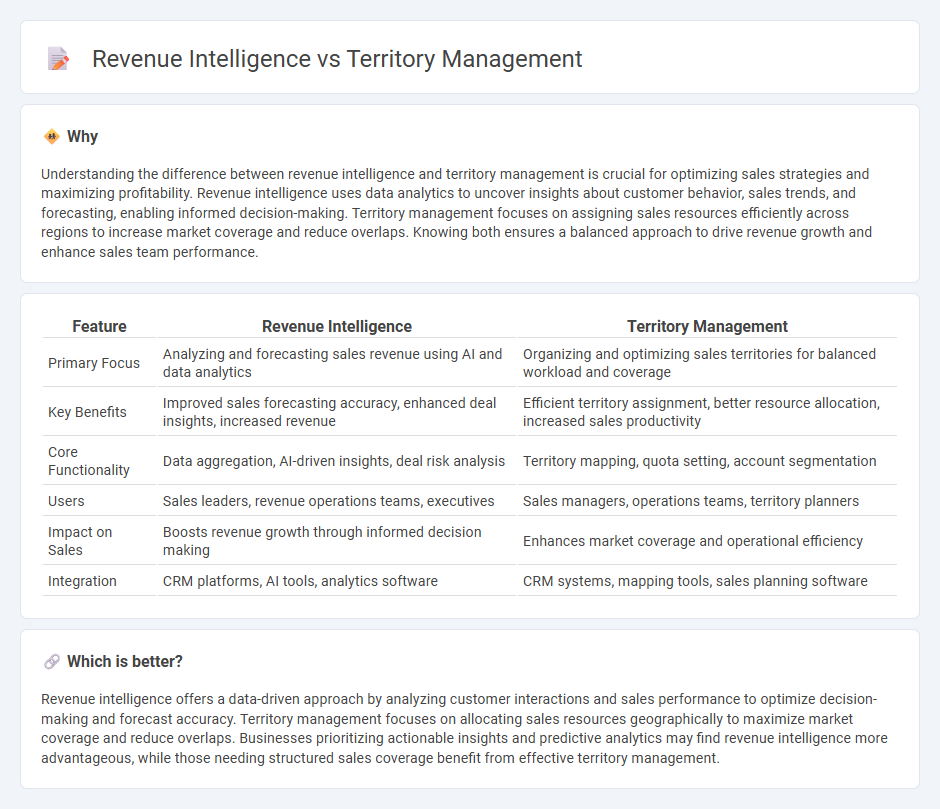Viewport: 940px width, 809px height.
Task: Click cell 'Enhances market coverage and operational efficiency'
Action: coord(707,541)
